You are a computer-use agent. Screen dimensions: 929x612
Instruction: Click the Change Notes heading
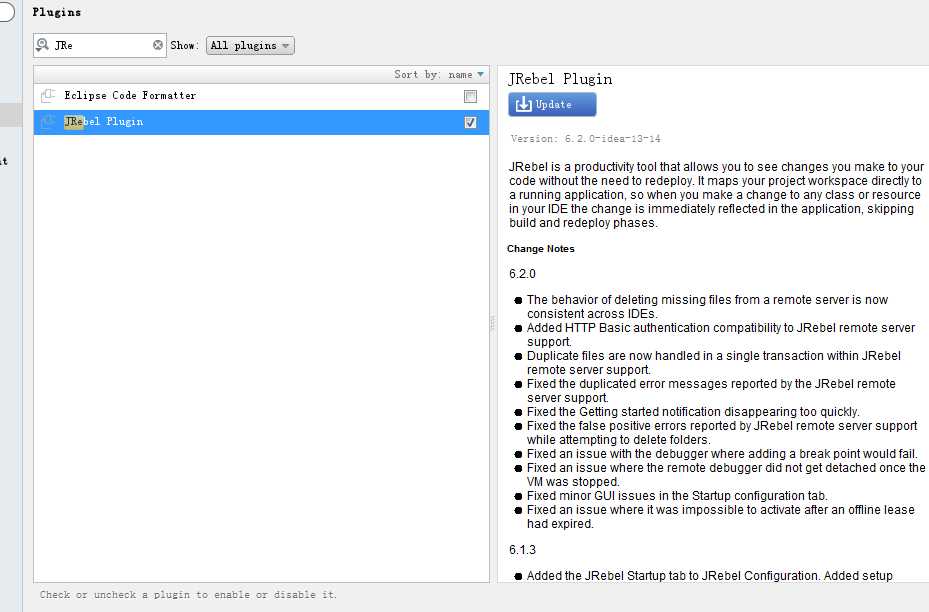(541, 249)
